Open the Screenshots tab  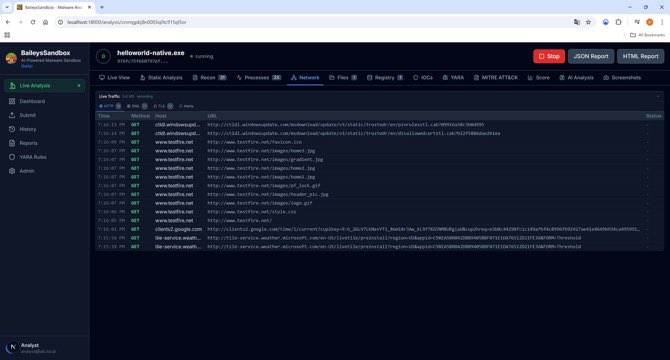point(622,78)
